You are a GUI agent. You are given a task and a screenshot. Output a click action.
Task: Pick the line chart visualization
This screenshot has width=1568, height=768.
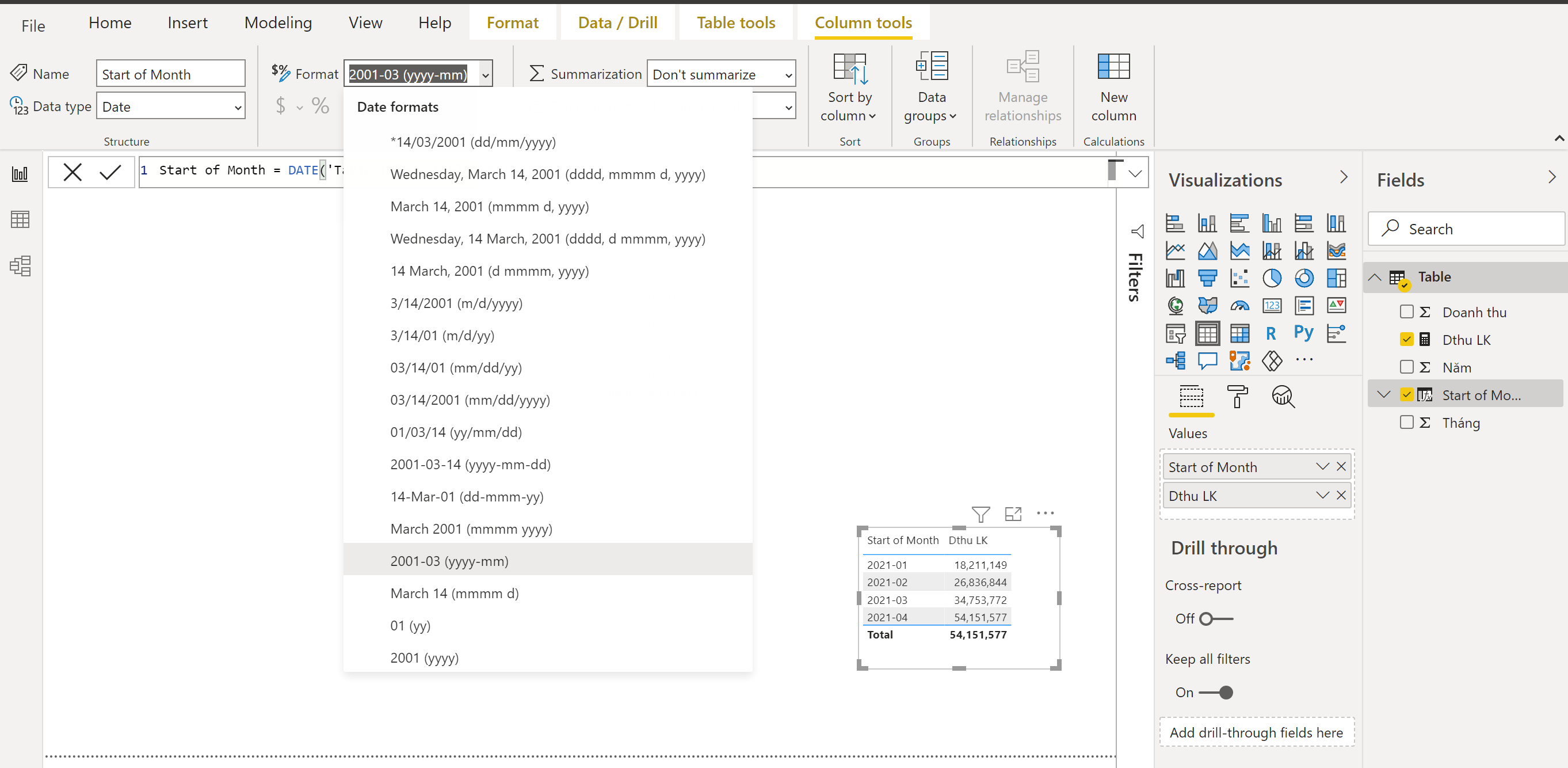(1175, 250)
